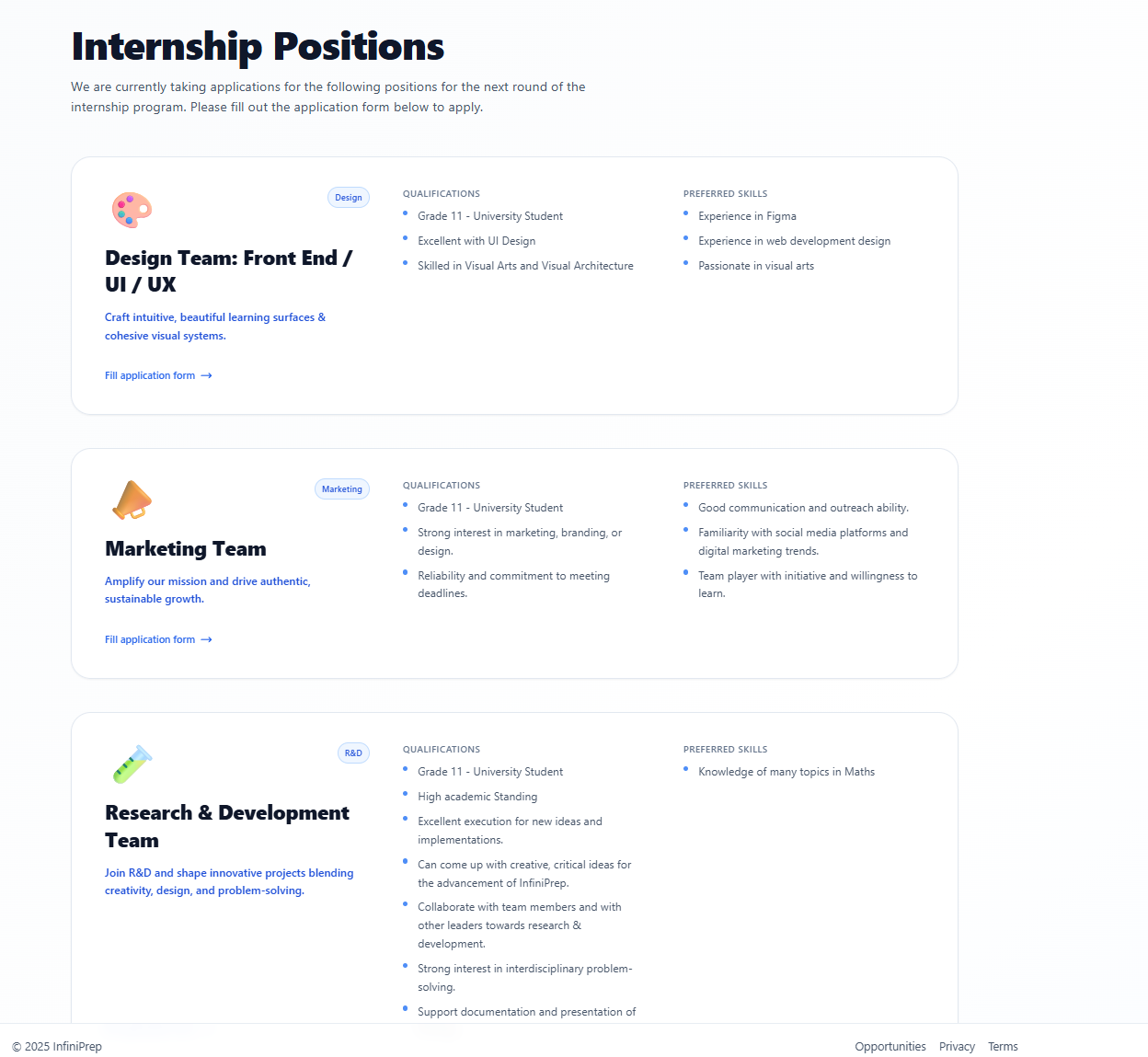Screen dimensions: 1148x1057
Task: Open Fill application form under Marketing Team
Action: (x=150, y=639)
